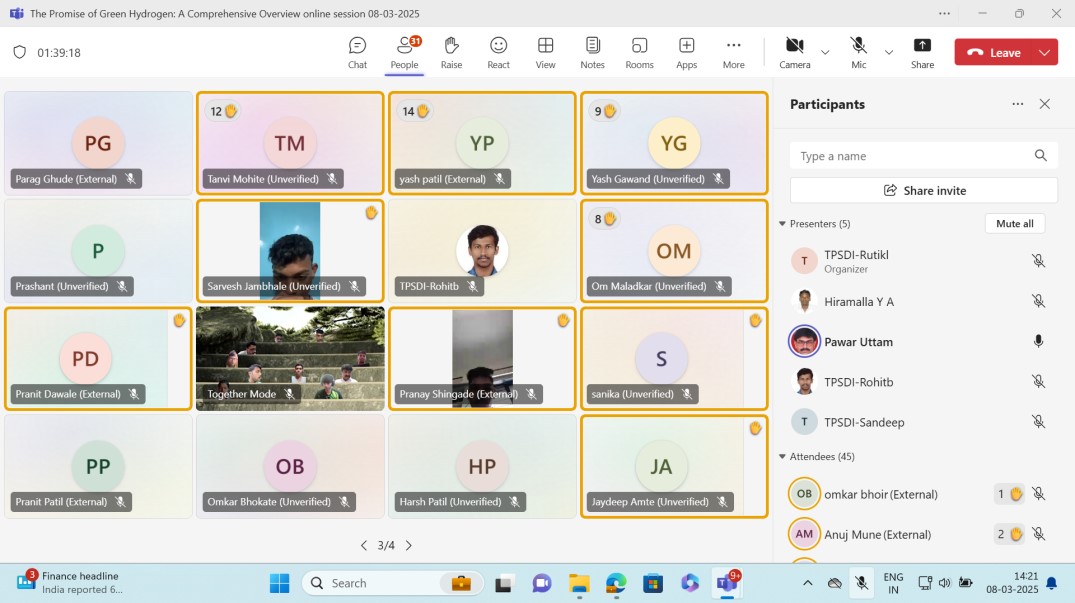Toggle the People participants pane
Image resolution: width=1075 pixels, height=603 pixels.
(404, 52)
